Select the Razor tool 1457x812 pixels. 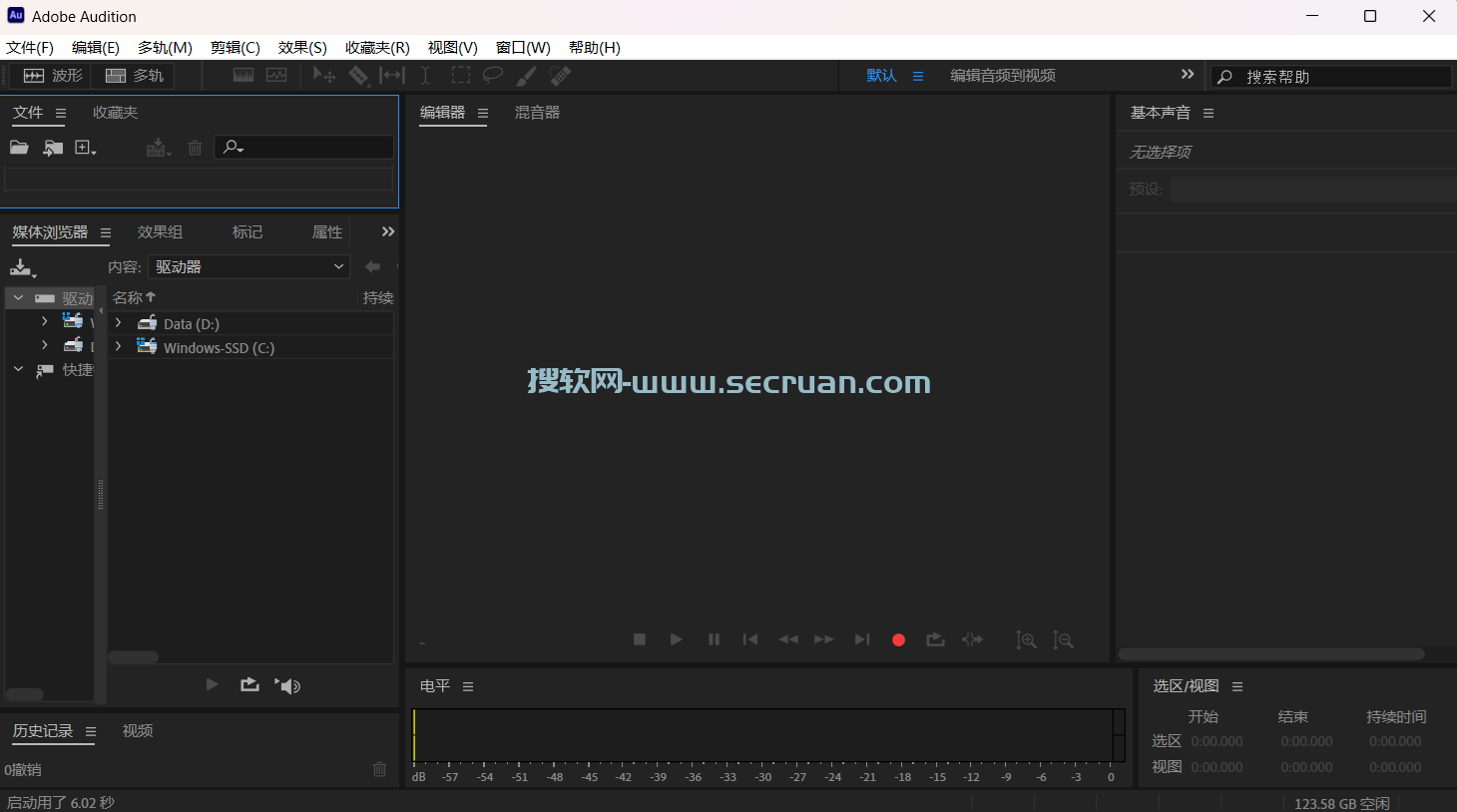point(358,76)
